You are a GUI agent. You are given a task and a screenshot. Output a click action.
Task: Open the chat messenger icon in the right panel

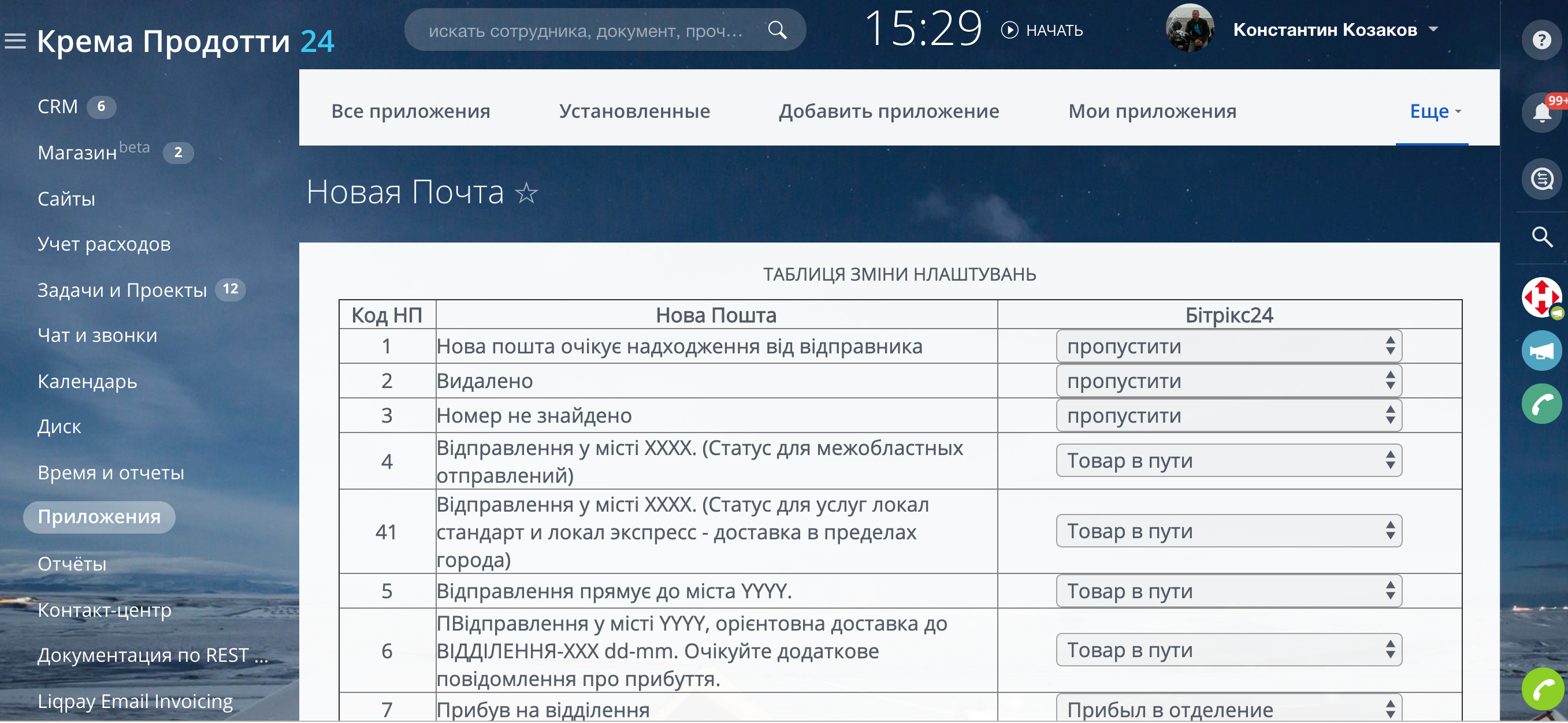1541,179
